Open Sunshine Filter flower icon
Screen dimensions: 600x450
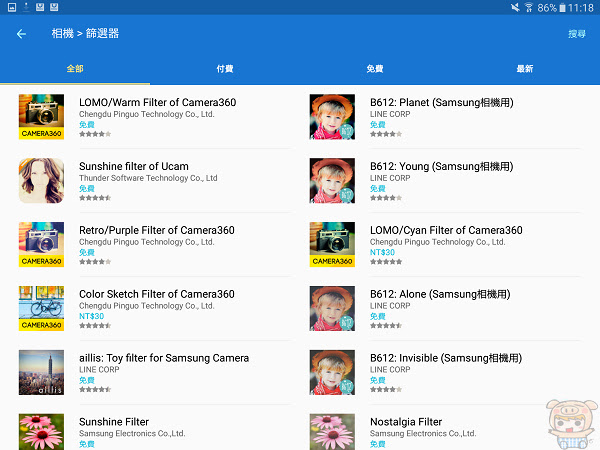tap(41, 432)
